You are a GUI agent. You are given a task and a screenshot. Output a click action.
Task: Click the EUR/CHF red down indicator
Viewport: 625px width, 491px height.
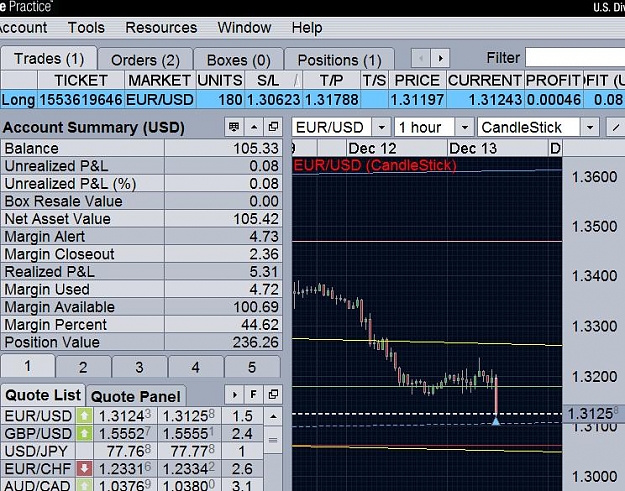tap(84, 468)
